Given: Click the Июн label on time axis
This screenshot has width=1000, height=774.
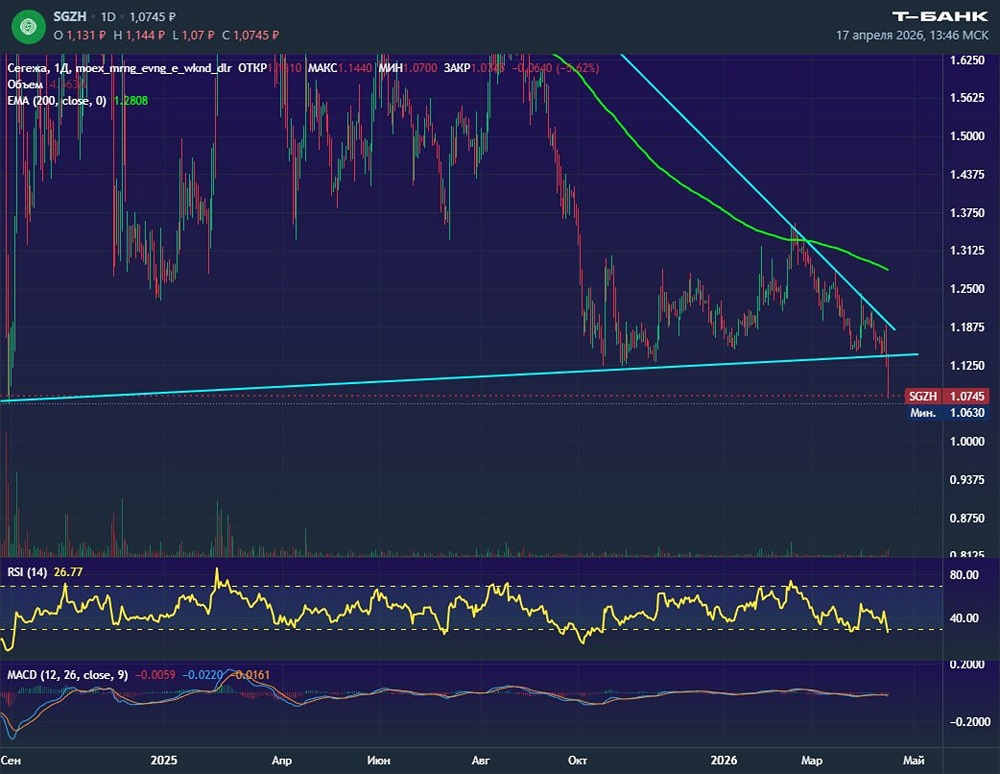Looking at the screenshot, I should 379,760.
